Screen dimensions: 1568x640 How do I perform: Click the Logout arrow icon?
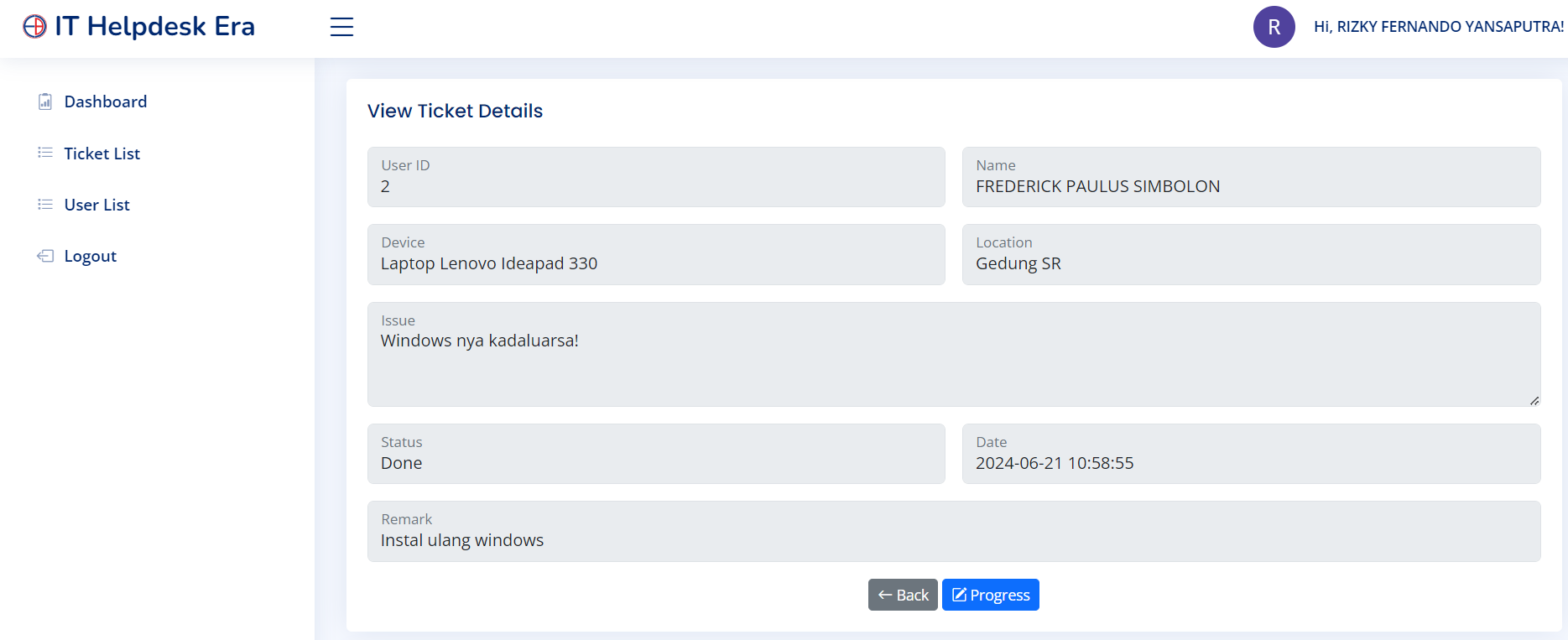click(45, 256)
